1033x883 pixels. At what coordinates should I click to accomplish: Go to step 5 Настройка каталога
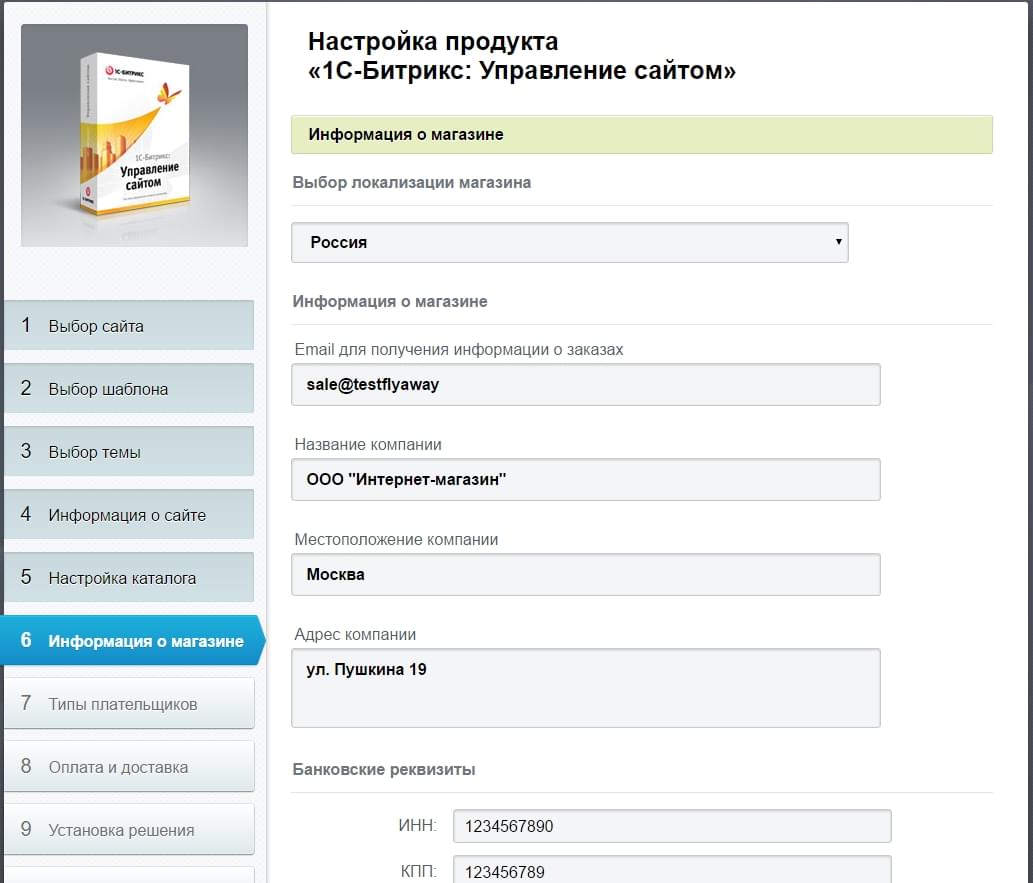(x=129, y=577)
